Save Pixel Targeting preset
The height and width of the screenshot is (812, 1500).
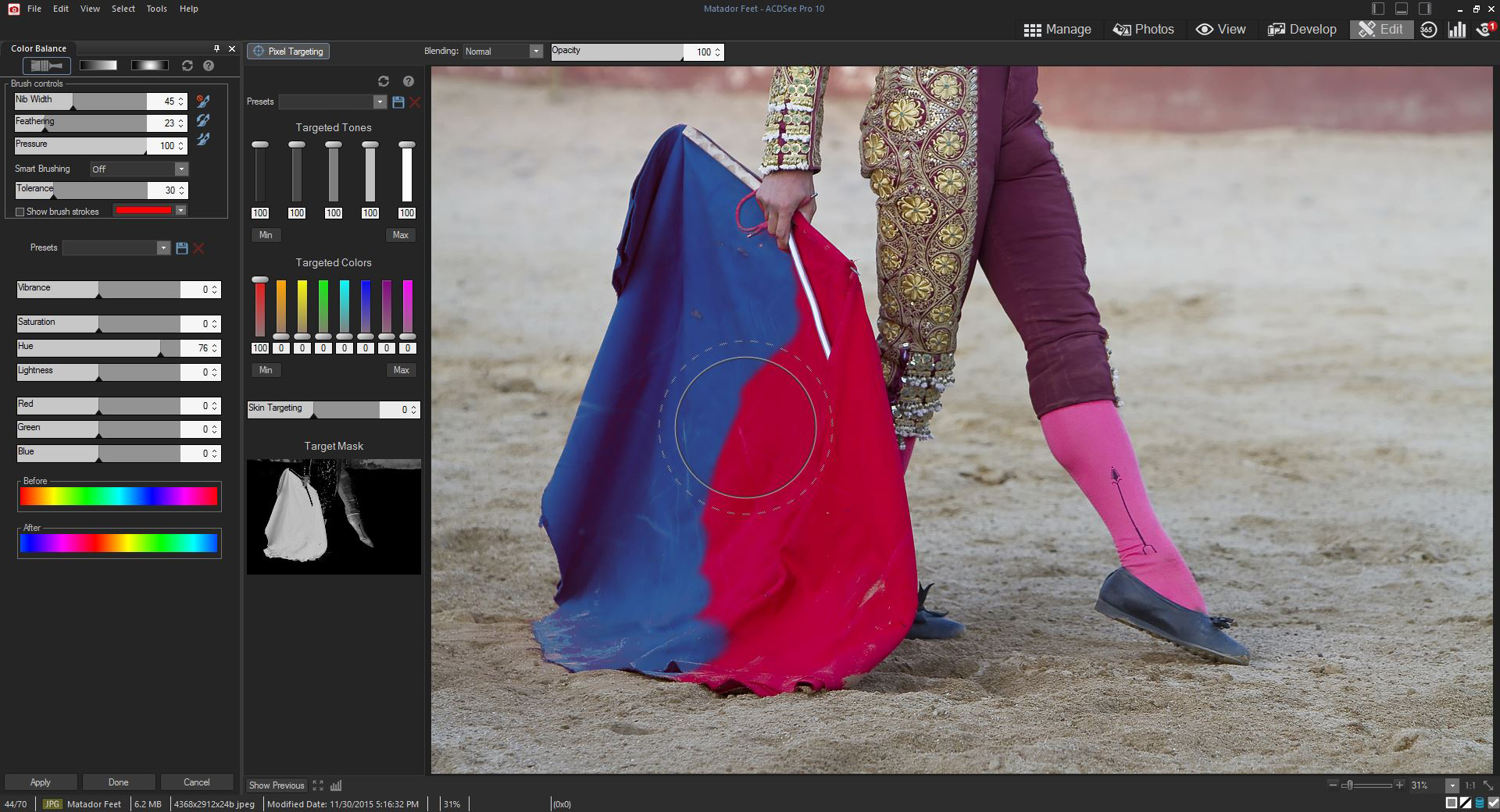coord(398,102)
